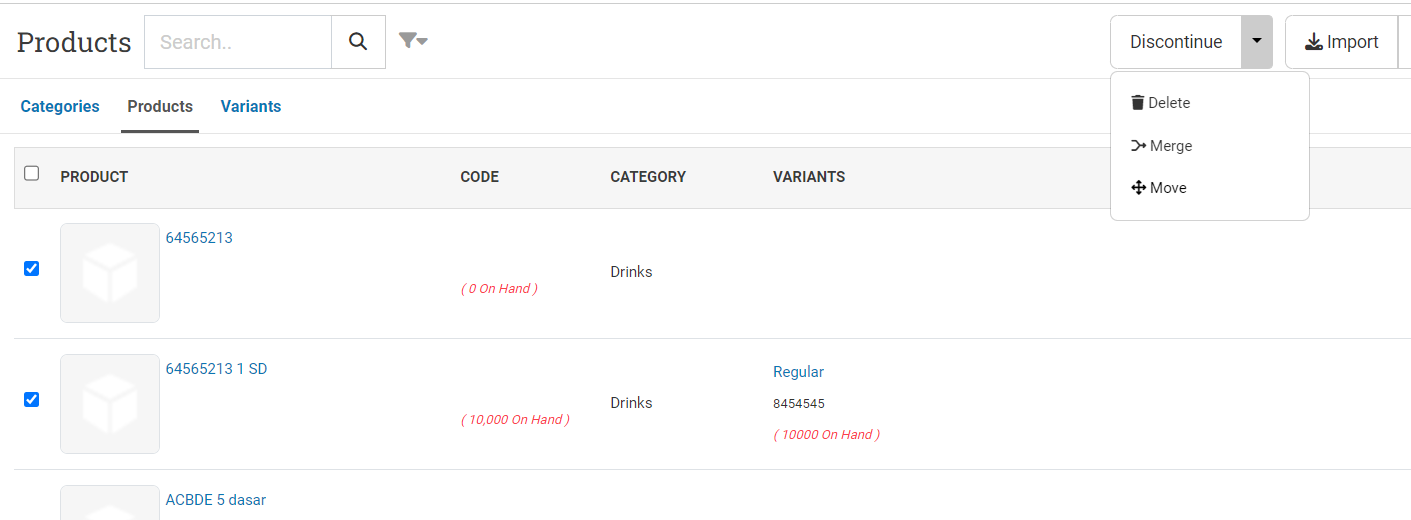
Task: Click the magnifying glass search icon
Action: 358,42
